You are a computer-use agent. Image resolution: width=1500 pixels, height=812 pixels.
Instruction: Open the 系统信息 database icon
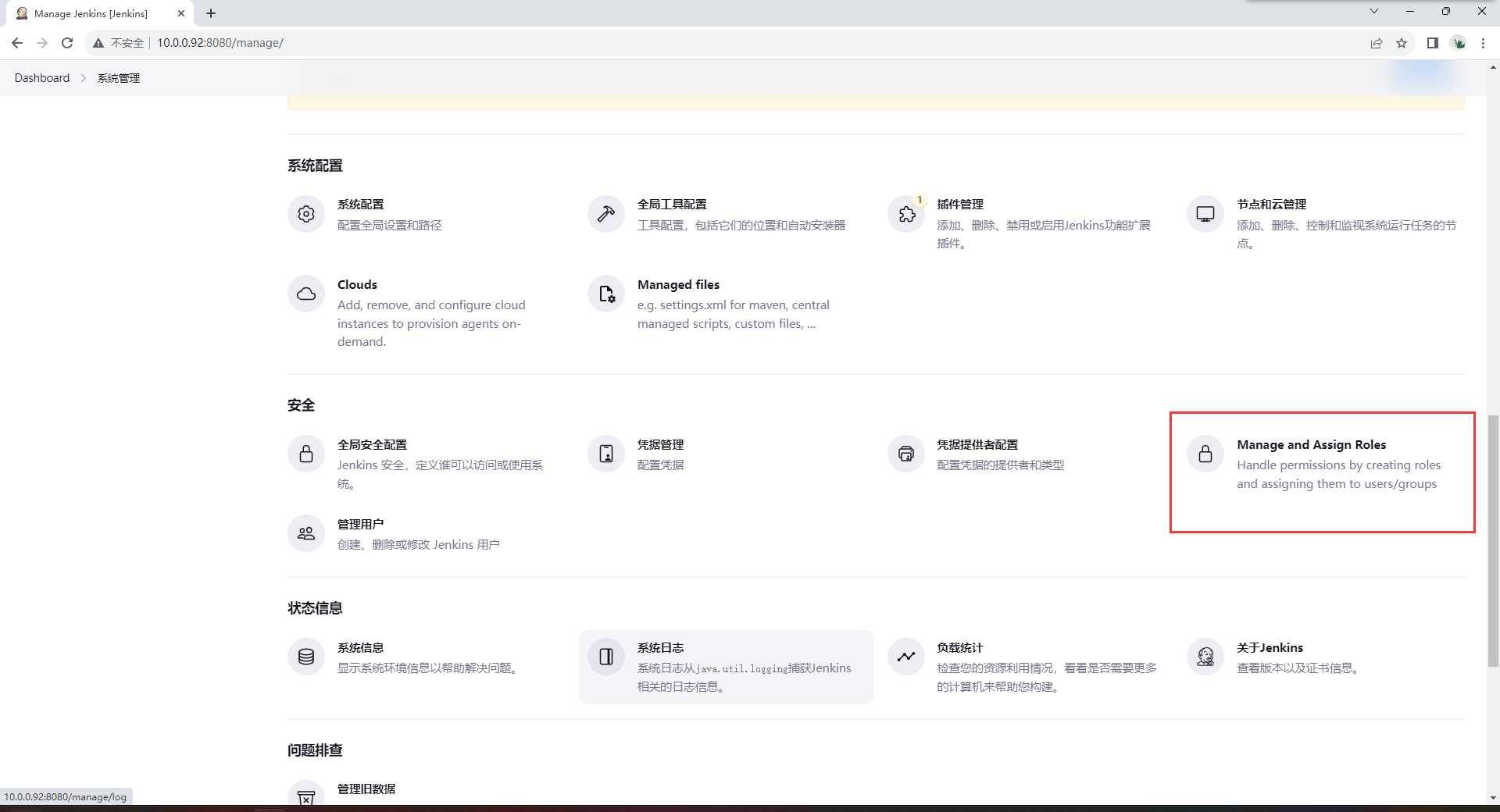coord(306,657)
